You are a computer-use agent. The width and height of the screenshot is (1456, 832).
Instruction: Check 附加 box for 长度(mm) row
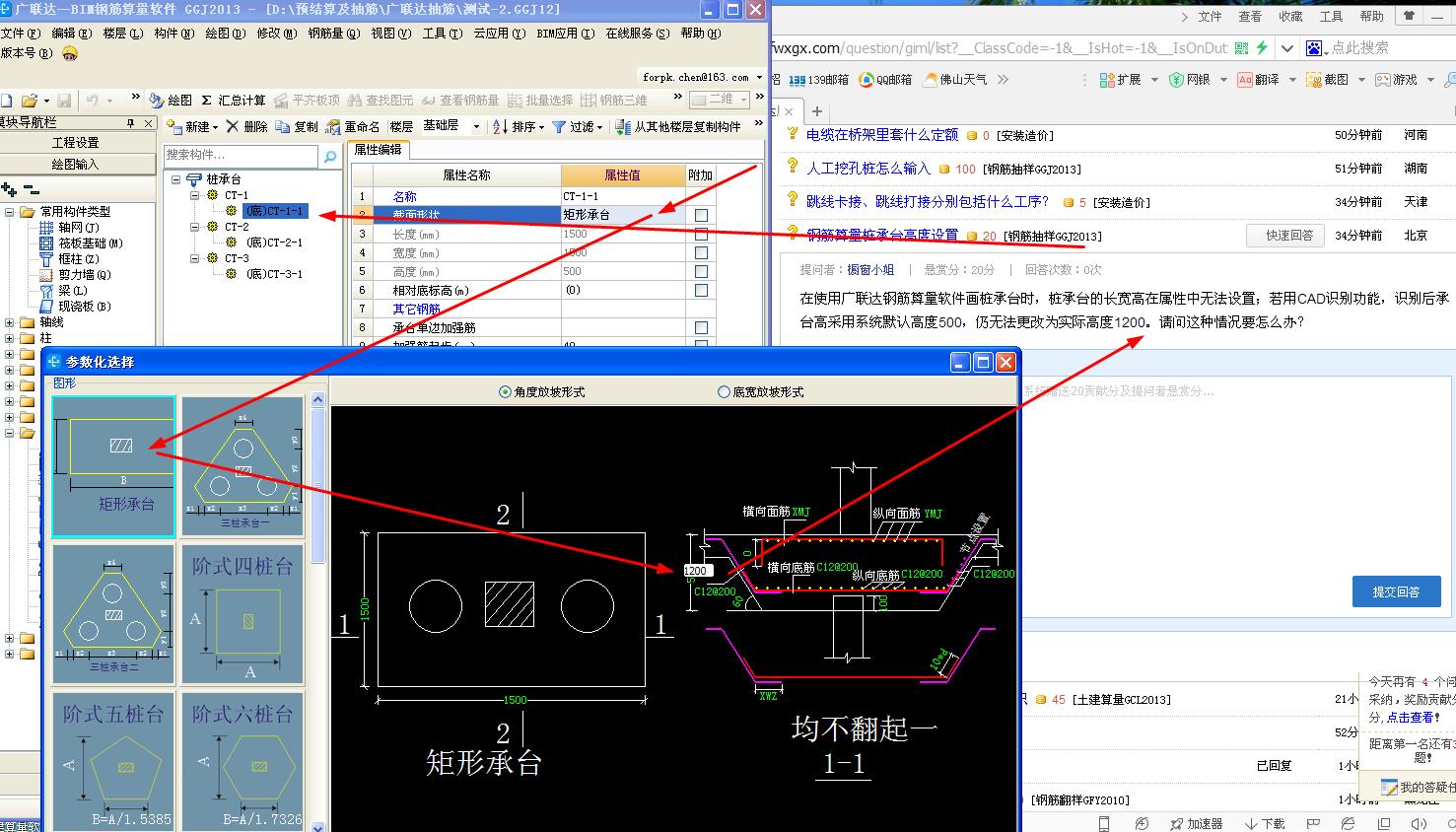click(701, 235)
